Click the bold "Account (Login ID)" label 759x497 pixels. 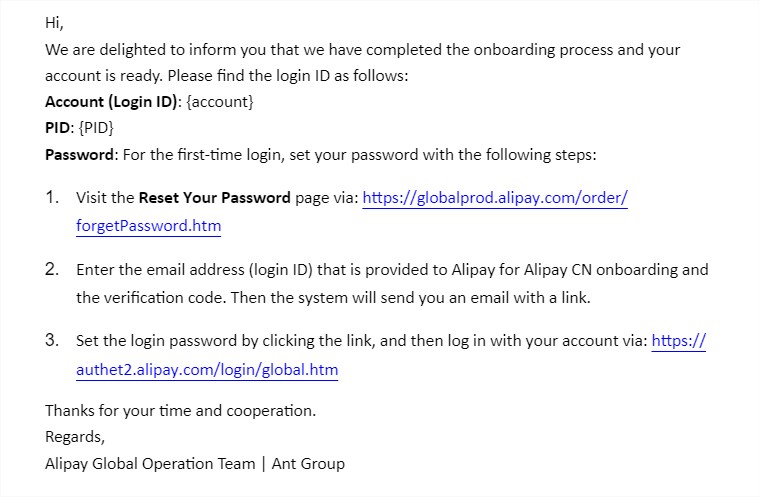pos(110,102)
